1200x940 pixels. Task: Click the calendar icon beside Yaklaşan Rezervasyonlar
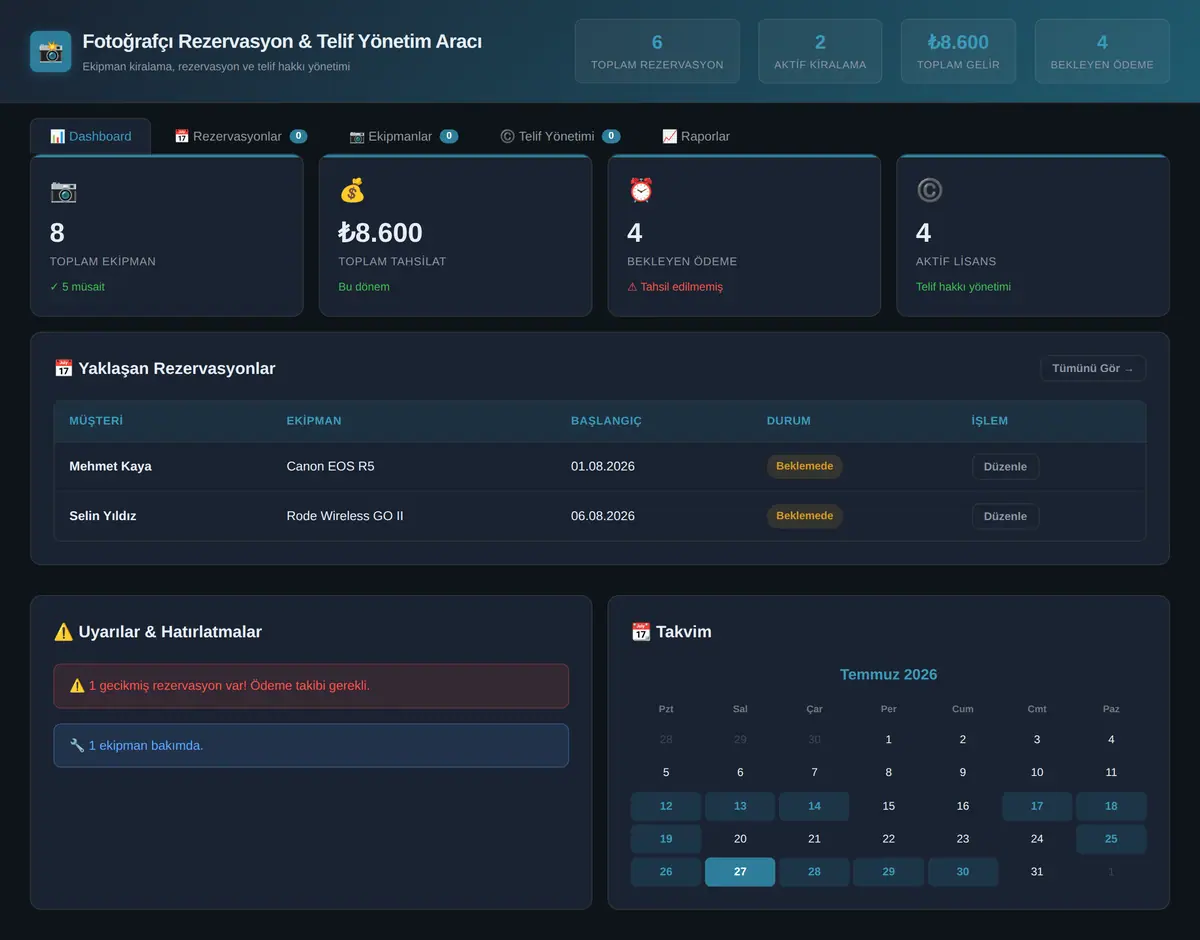pyautogui.click(x=63, y=368)
